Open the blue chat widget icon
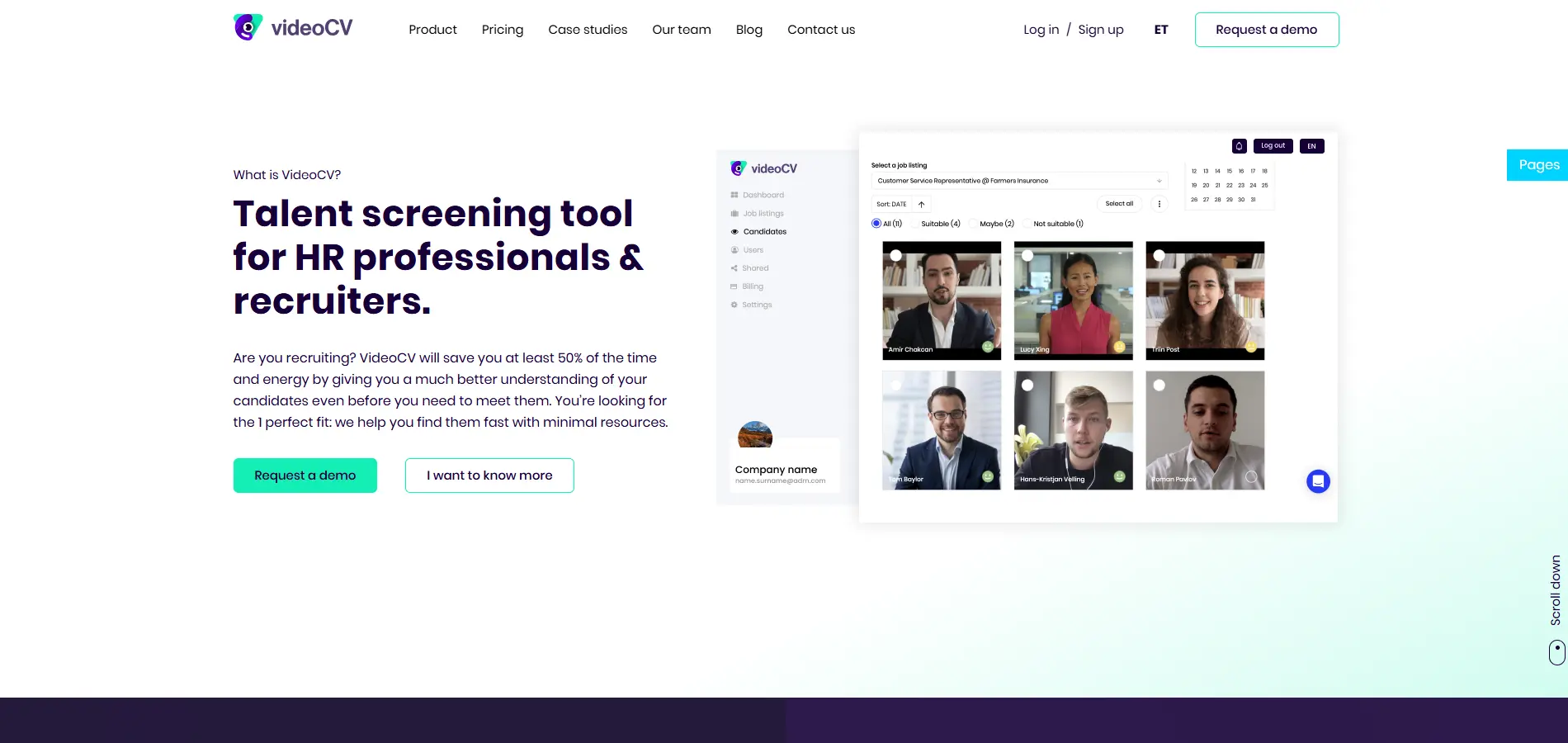This screenshot has width=1568, height=743. click(1318, 481)
